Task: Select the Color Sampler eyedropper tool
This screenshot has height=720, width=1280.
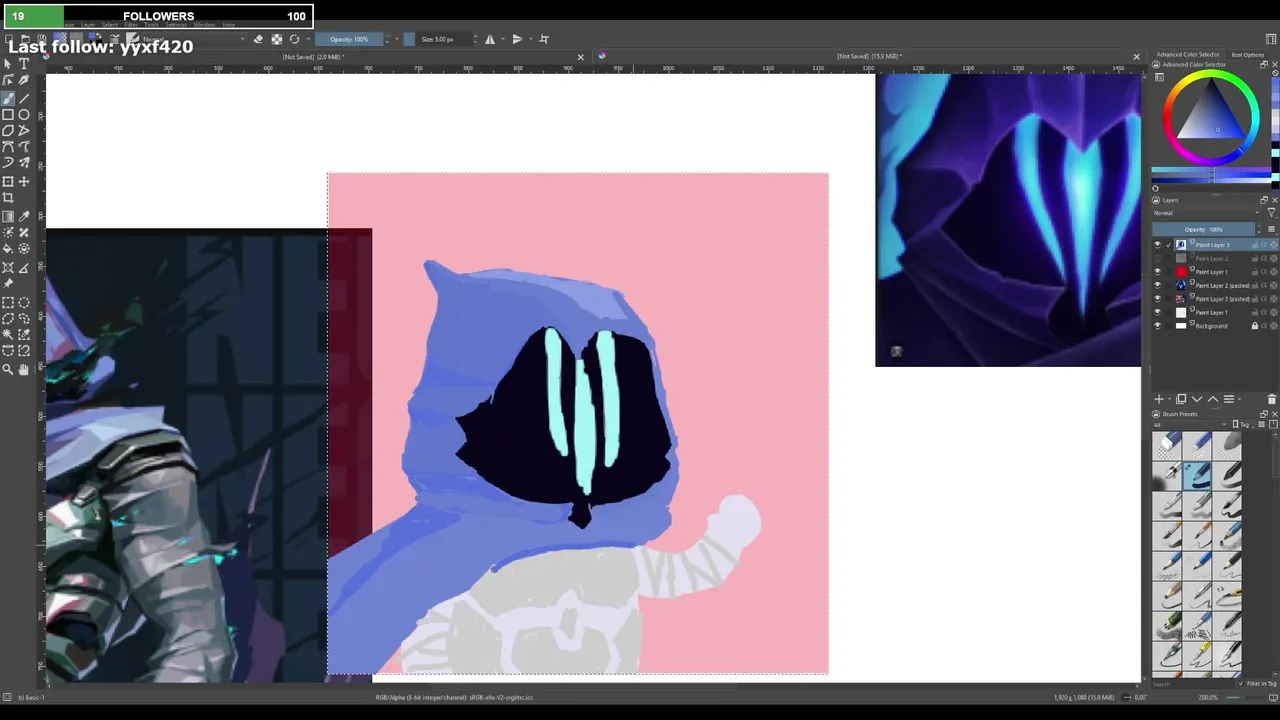Action: (24, 217)
